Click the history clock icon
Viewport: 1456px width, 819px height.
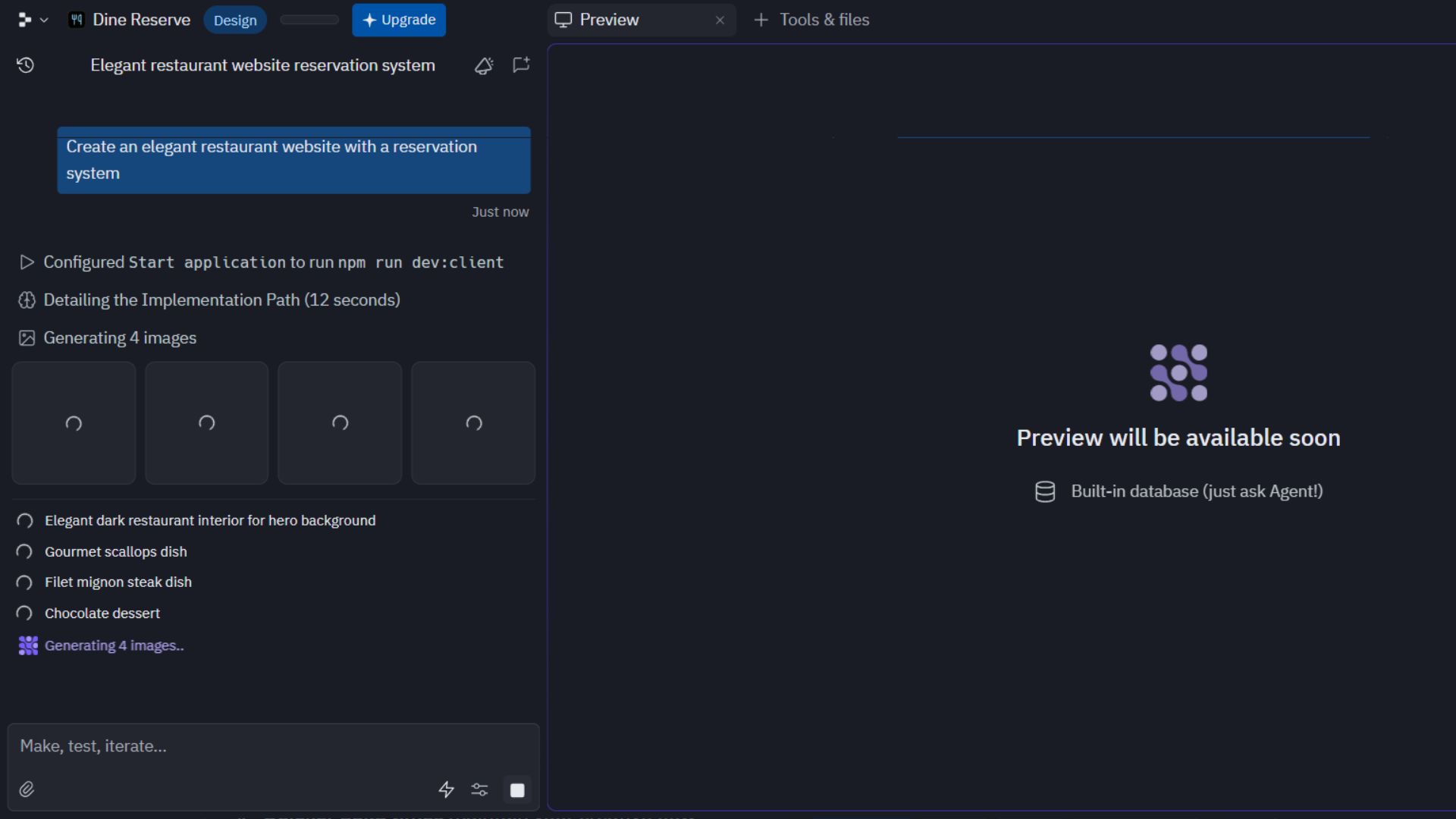[x=25, y=65]
